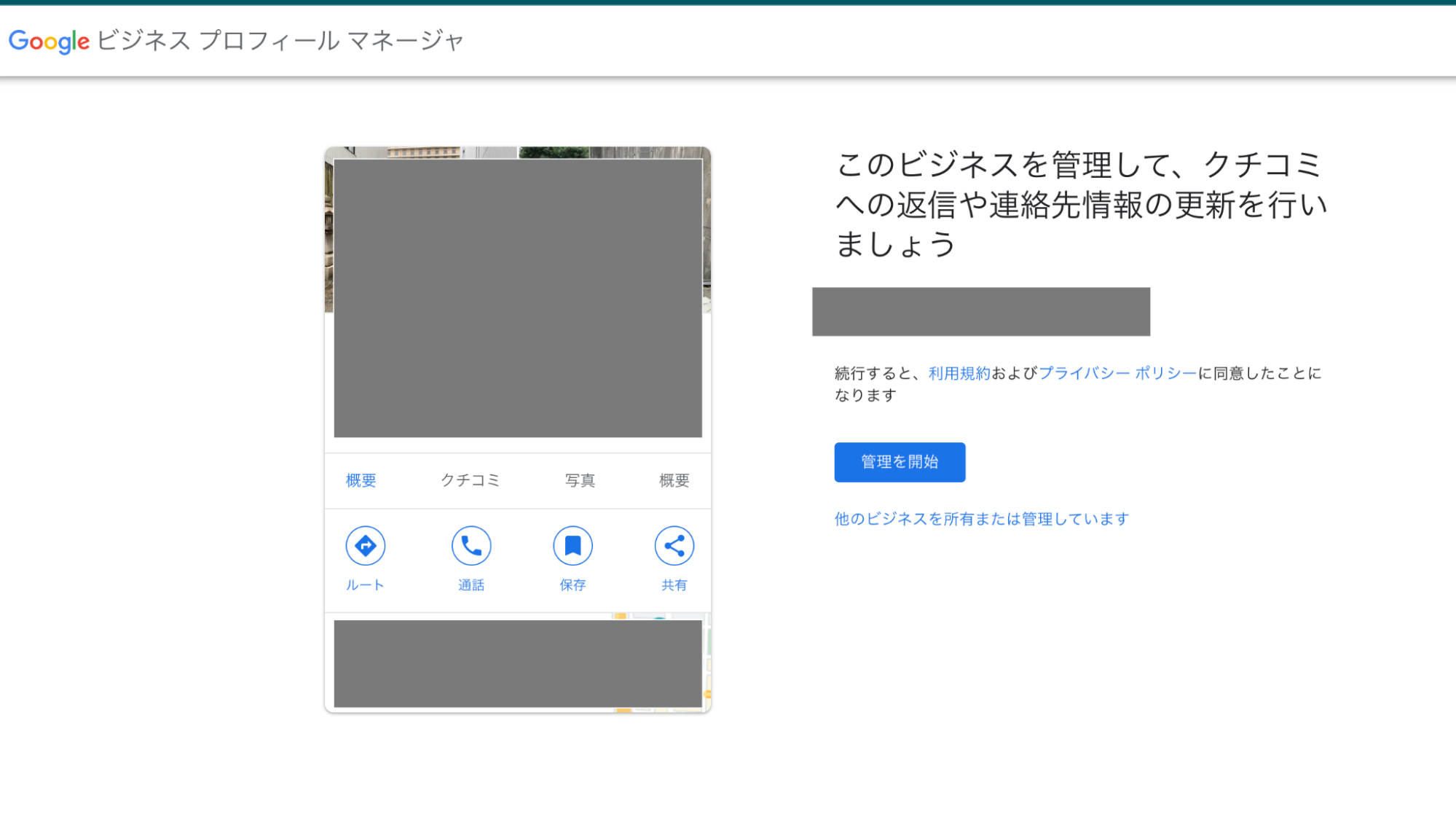Click the 保存 label text
1456x833 pixels.
pyautogui.click(x=572, y=585)
